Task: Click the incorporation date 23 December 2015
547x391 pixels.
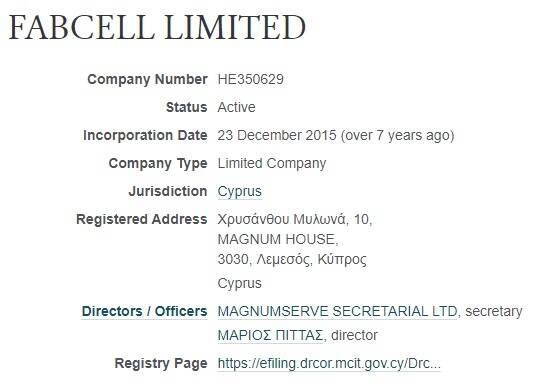Action: pyautogui.click(x=277, y=135)
